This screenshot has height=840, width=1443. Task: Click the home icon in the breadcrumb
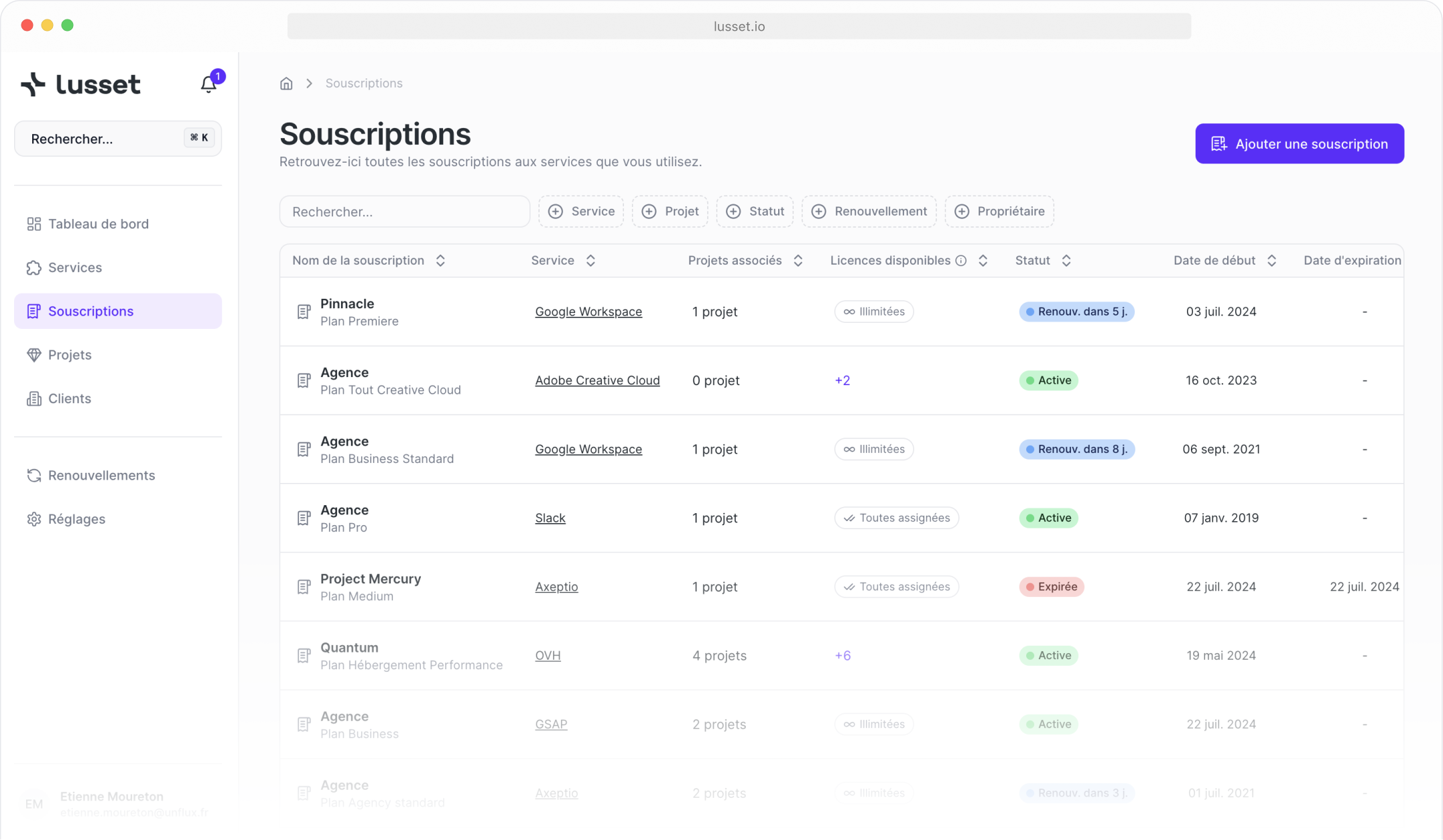(x=286, y=84)
